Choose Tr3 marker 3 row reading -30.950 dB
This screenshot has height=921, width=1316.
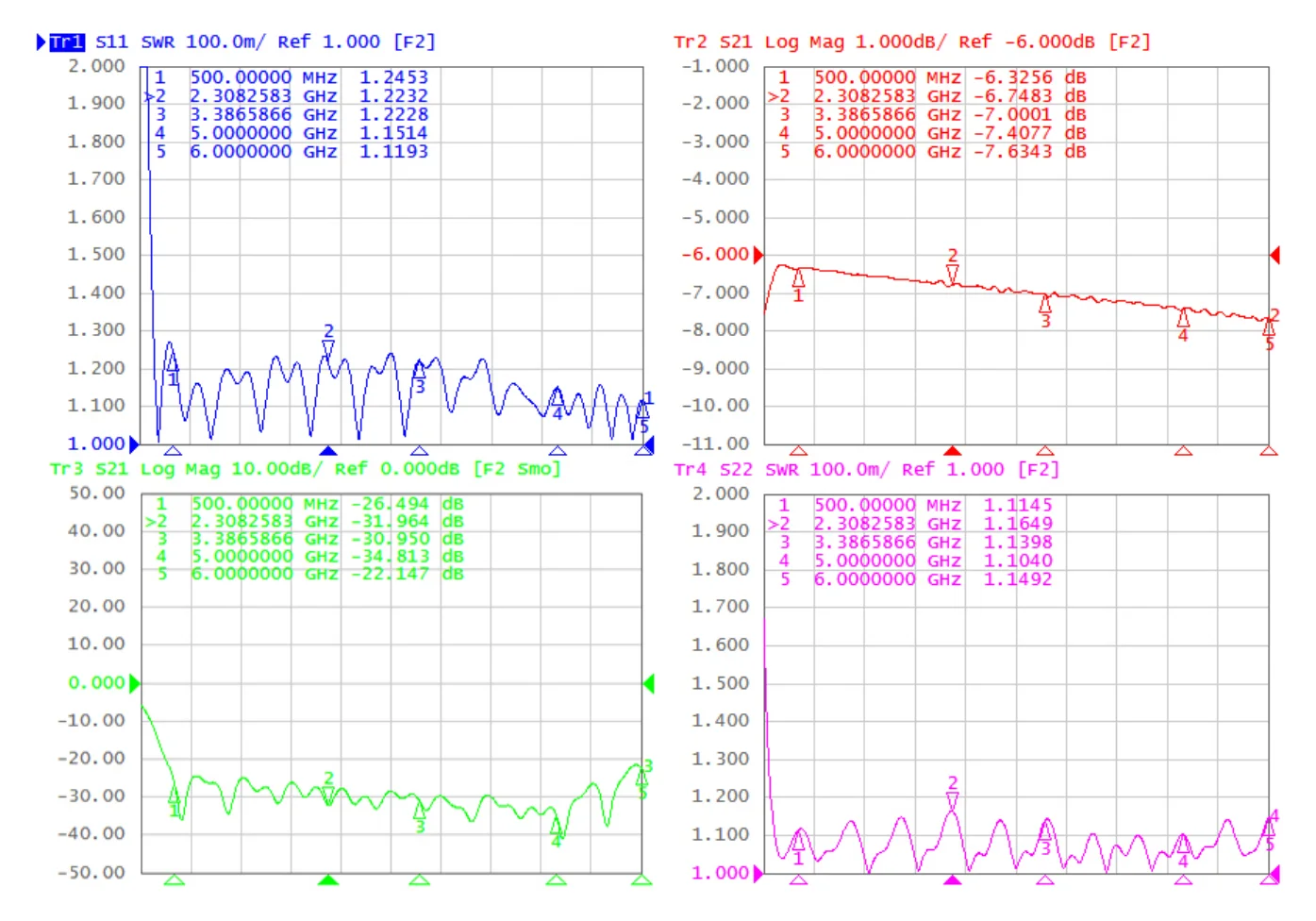click(309, 539)
